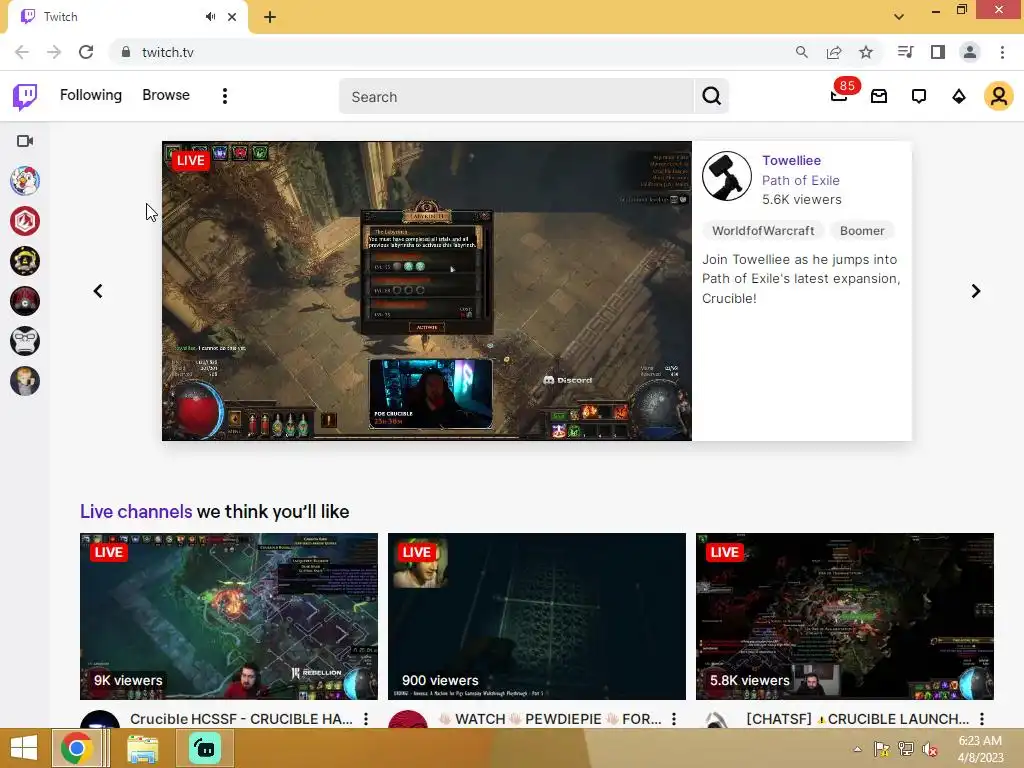This screenshot has width=1024, height=768.
Task: Click the magnifying glass search button
Action: [x=711, y=97]
